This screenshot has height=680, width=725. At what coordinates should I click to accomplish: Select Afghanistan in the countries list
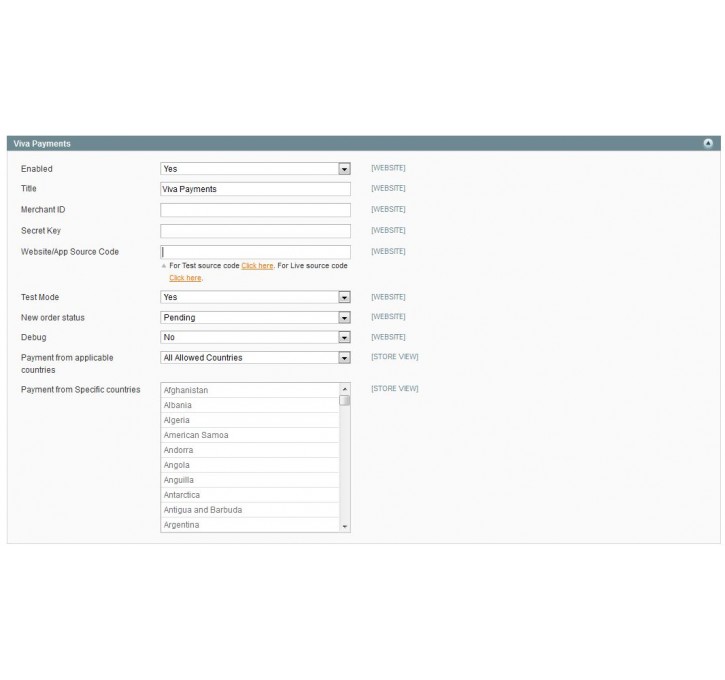[x=250, y=390]
